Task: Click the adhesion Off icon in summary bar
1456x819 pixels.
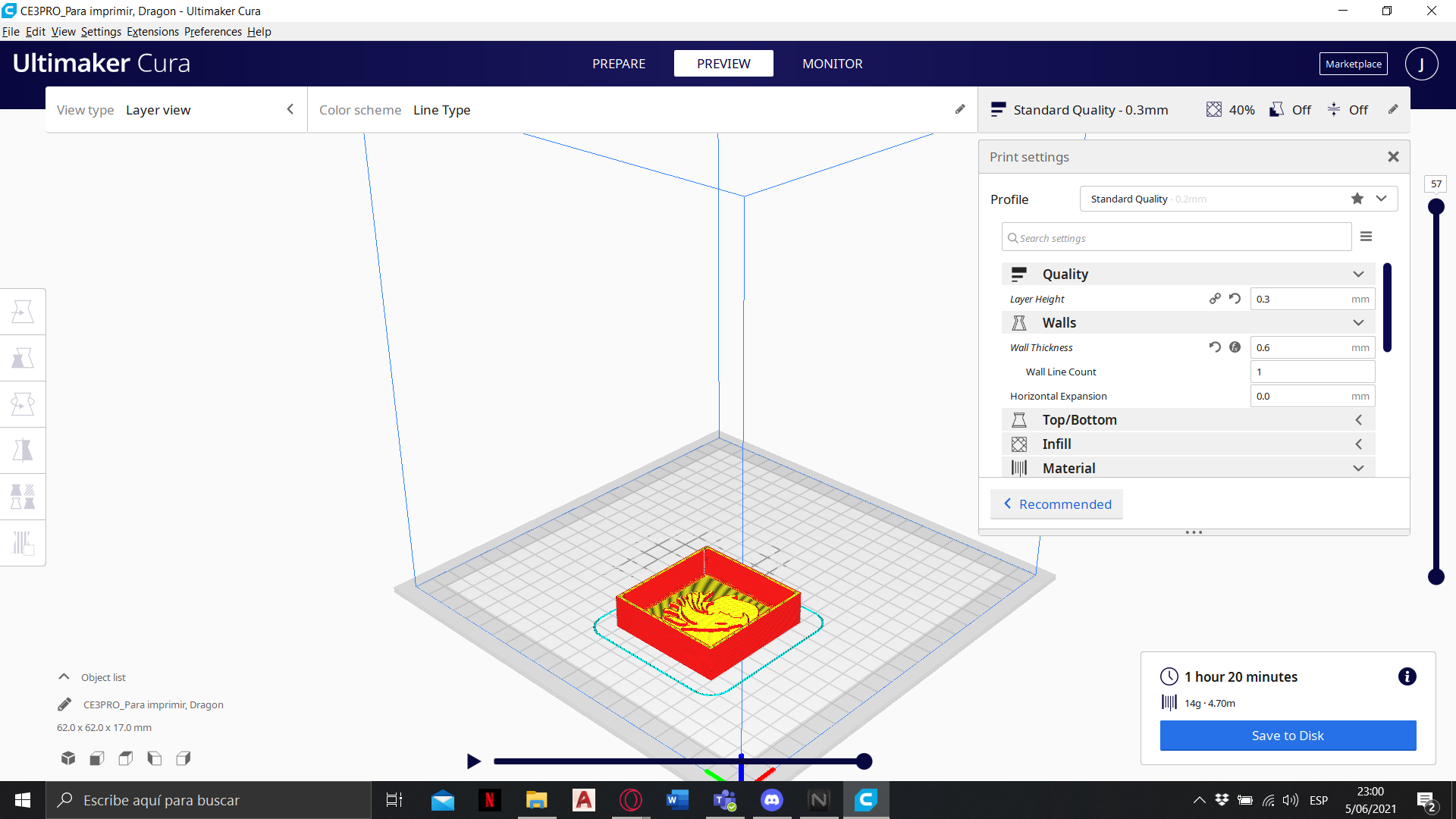Action: 1334,109
